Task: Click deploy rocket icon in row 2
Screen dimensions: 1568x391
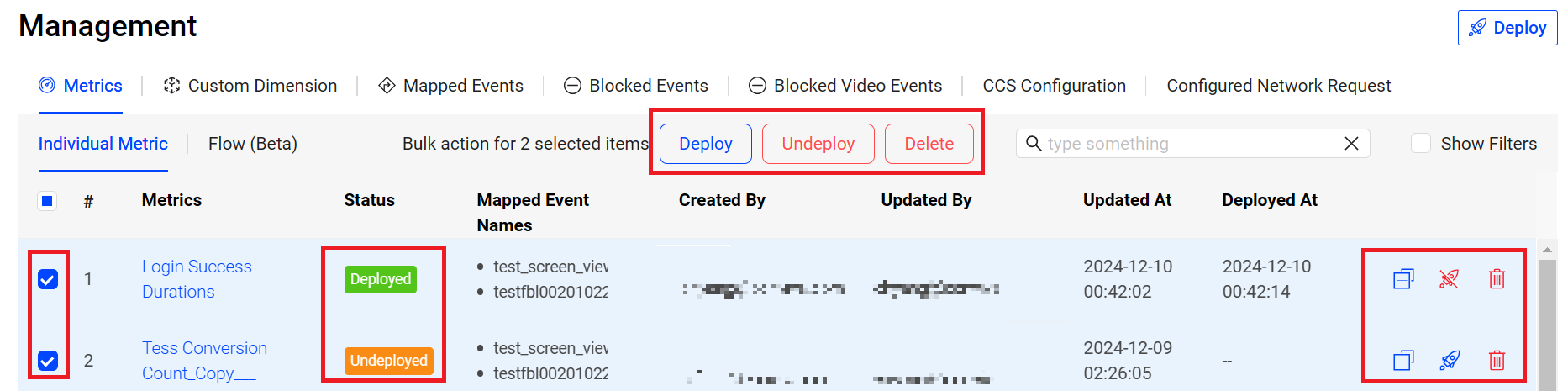Action: pyautogui.click(x=1450, y=361)
